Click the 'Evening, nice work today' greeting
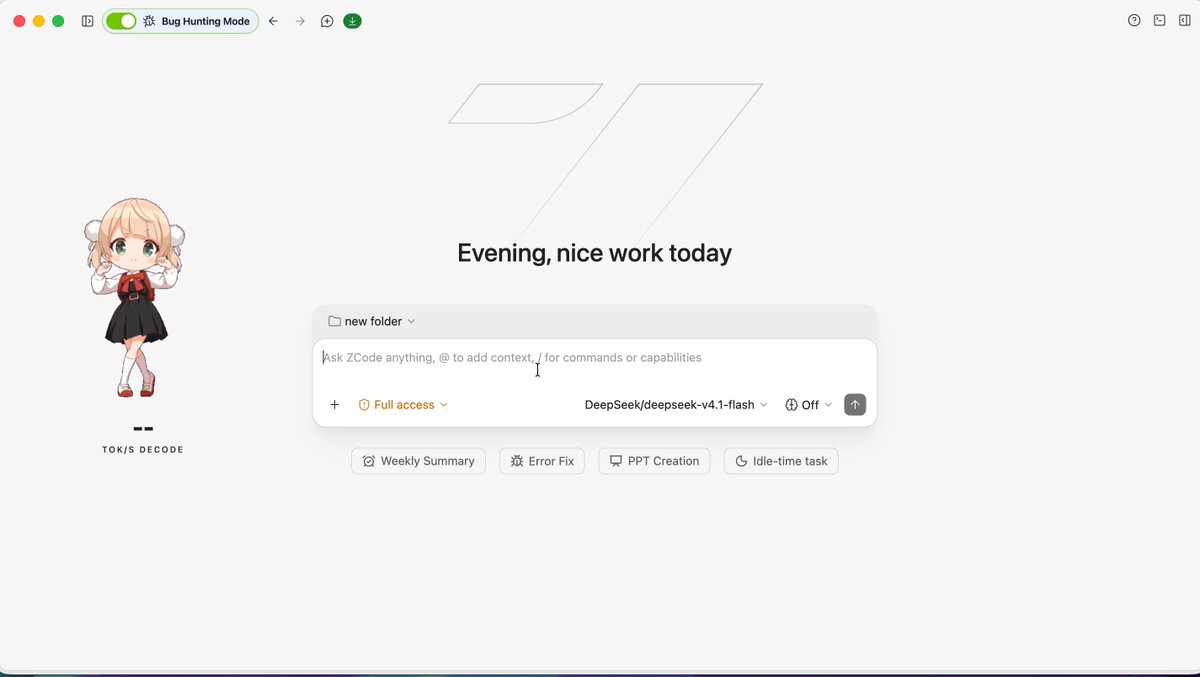This screenshot has width=1200, height=677. (x=595, y=253)
